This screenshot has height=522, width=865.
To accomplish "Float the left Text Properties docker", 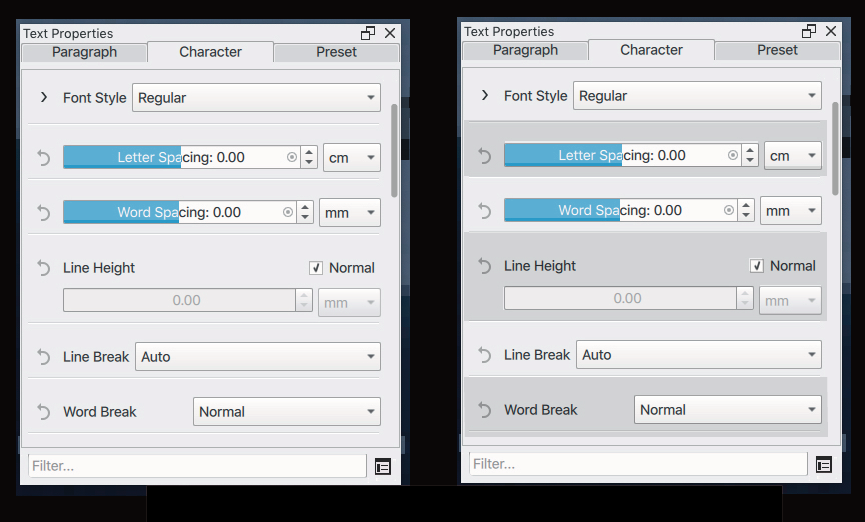I will [368, 34].
